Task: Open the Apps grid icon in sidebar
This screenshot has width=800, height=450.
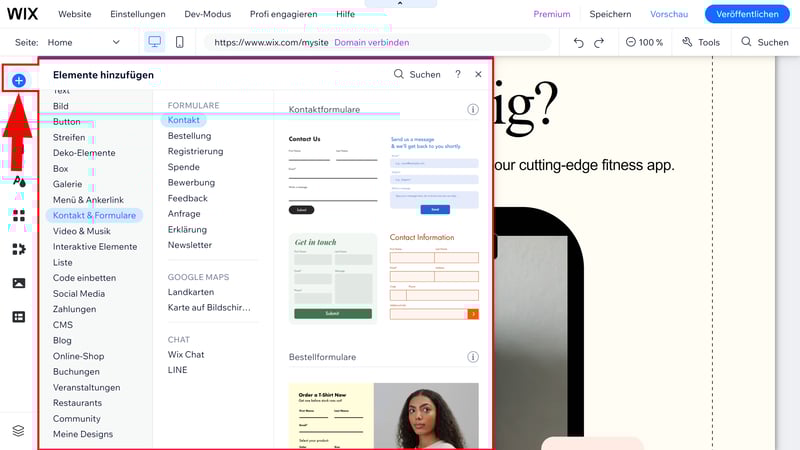Action: (x=19, y=215)
